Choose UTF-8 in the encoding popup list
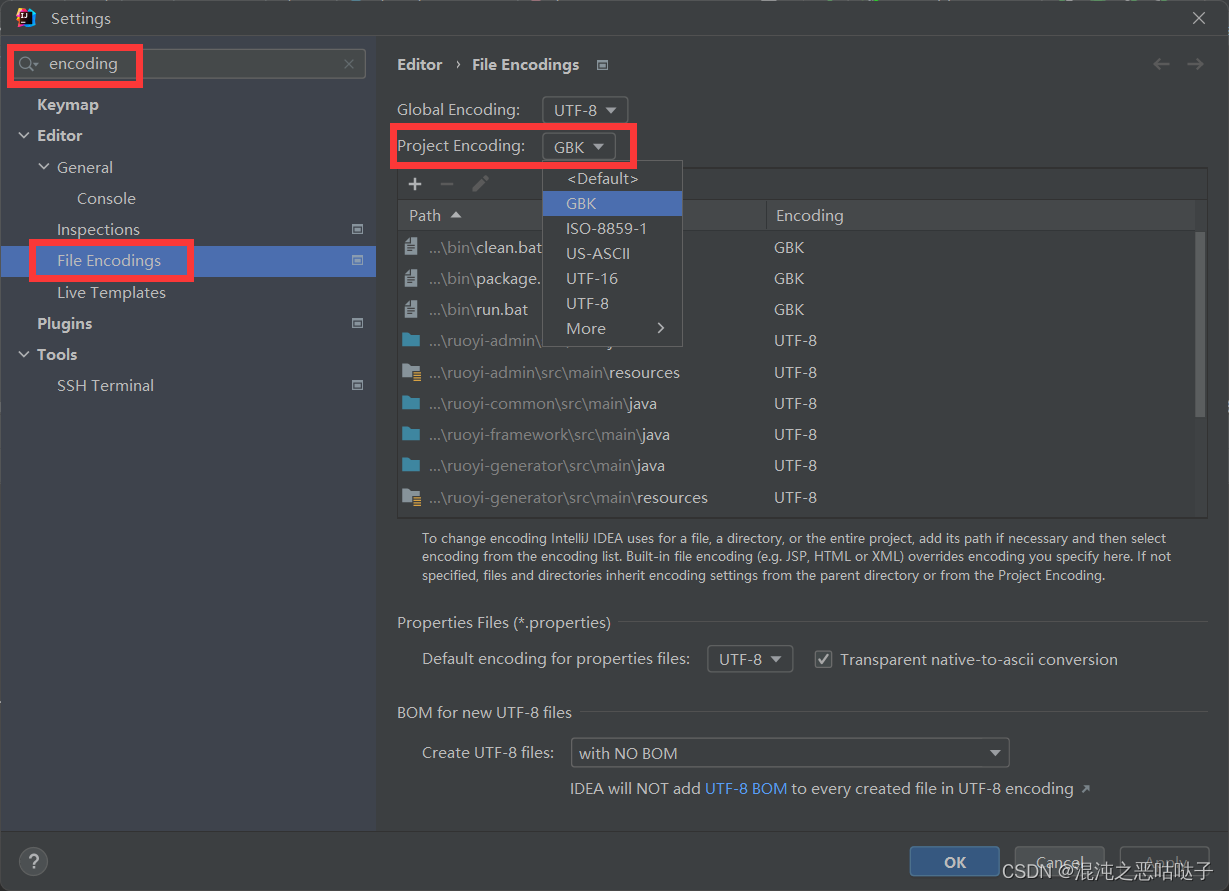This screenshot has width=1229, height=891. click(612, 303)
